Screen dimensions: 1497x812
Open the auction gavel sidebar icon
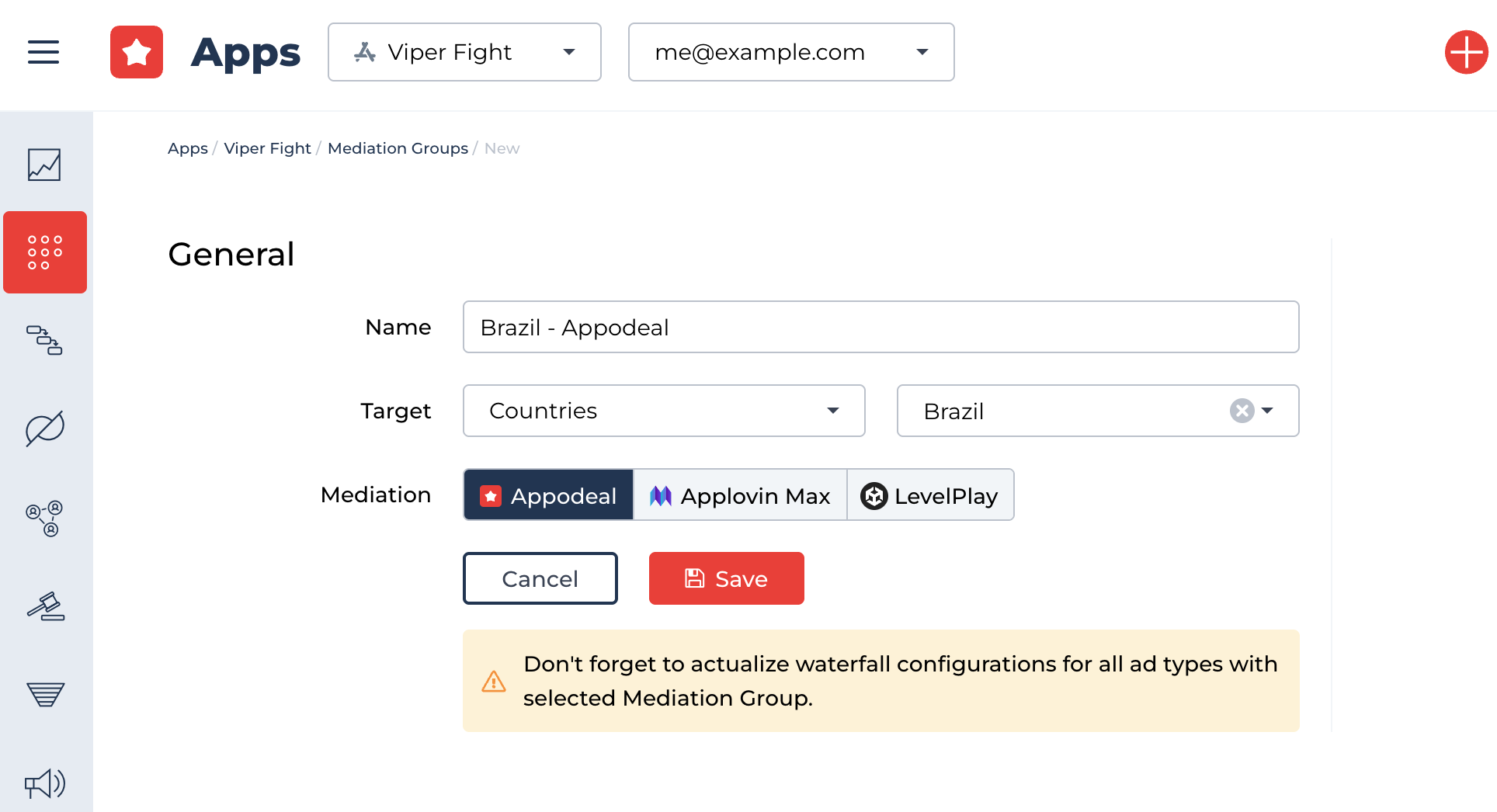[x=45, y=606]
